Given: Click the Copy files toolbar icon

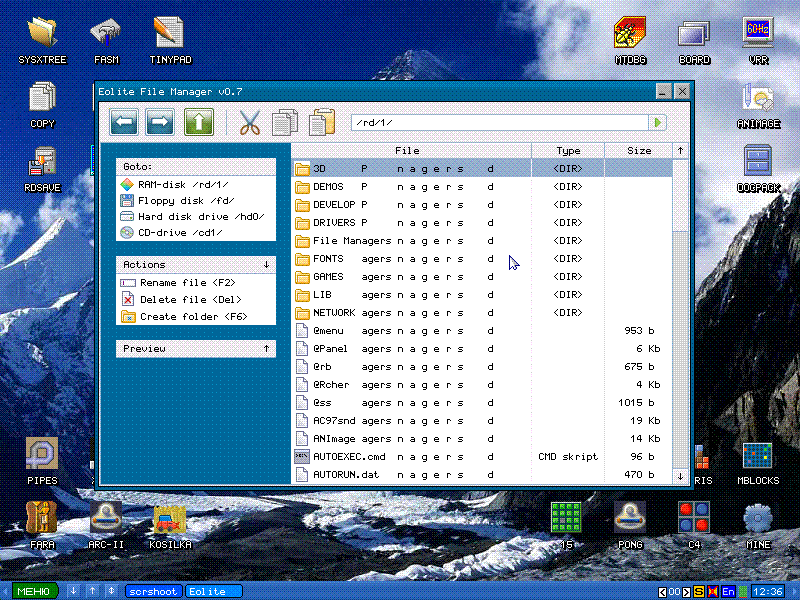Looking at the screenshot, I should (x=285, y=122).
